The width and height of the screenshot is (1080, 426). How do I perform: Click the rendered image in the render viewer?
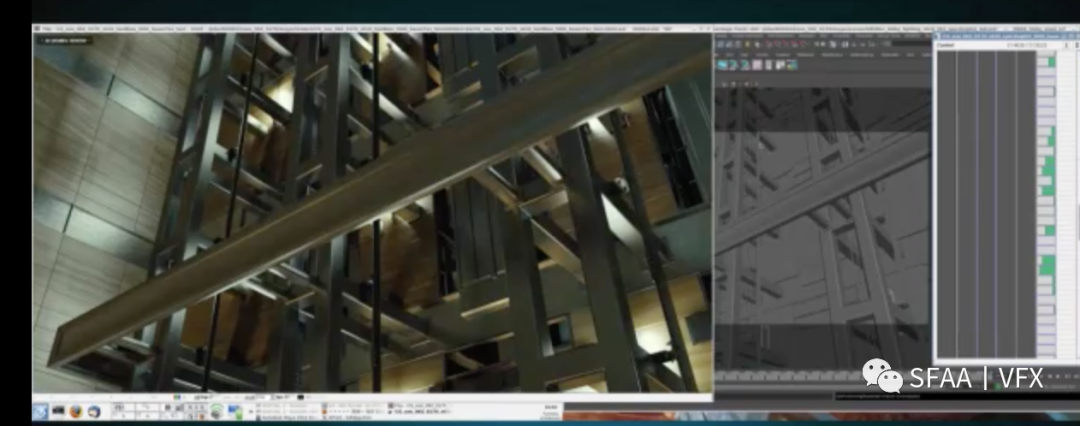click(372, 212)
